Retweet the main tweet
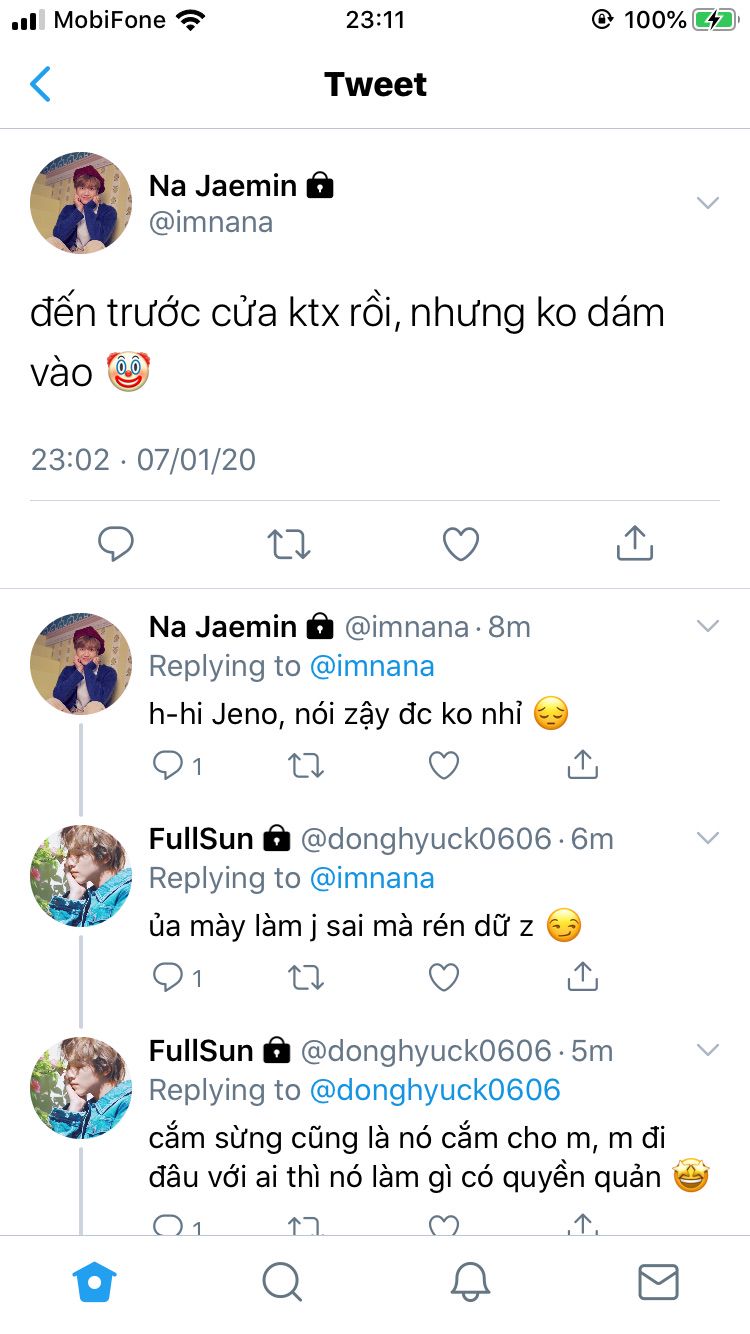This screenshot has width=750, height=1334. click(289, 544)
